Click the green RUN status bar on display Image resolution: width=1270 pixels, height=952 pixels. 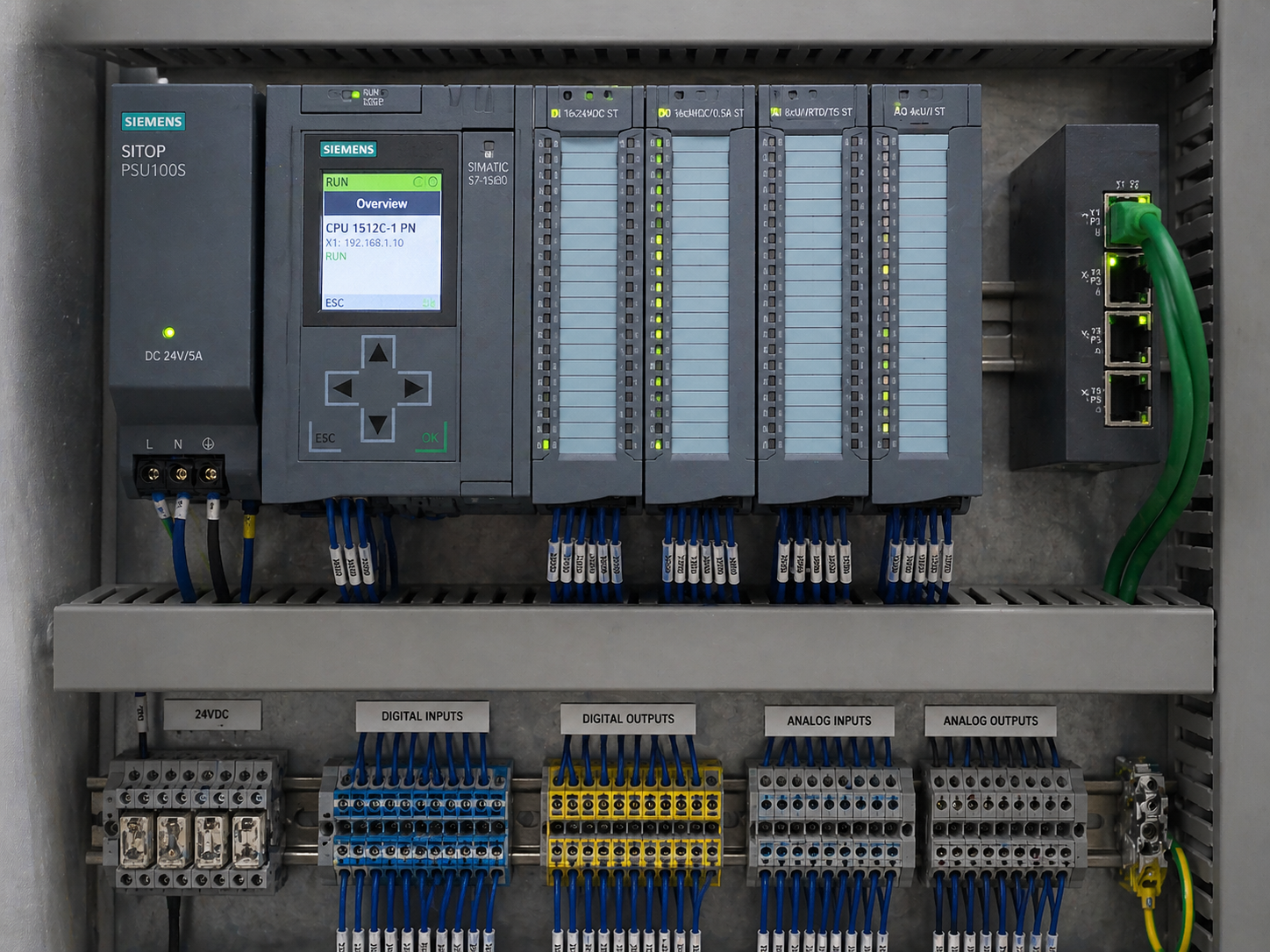381,182
